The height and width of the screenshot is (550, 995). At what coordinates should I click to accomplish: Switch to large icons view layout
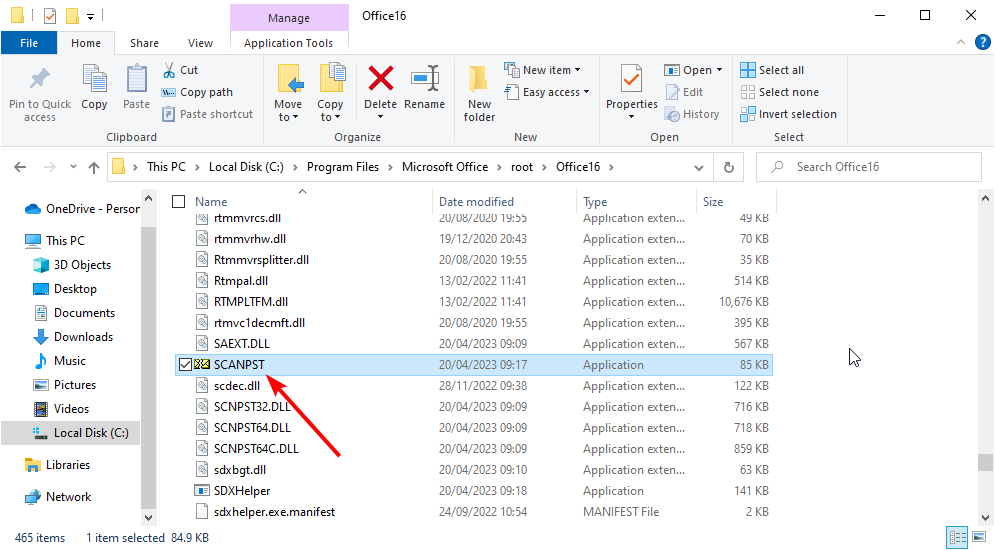(x=979, y=536)
